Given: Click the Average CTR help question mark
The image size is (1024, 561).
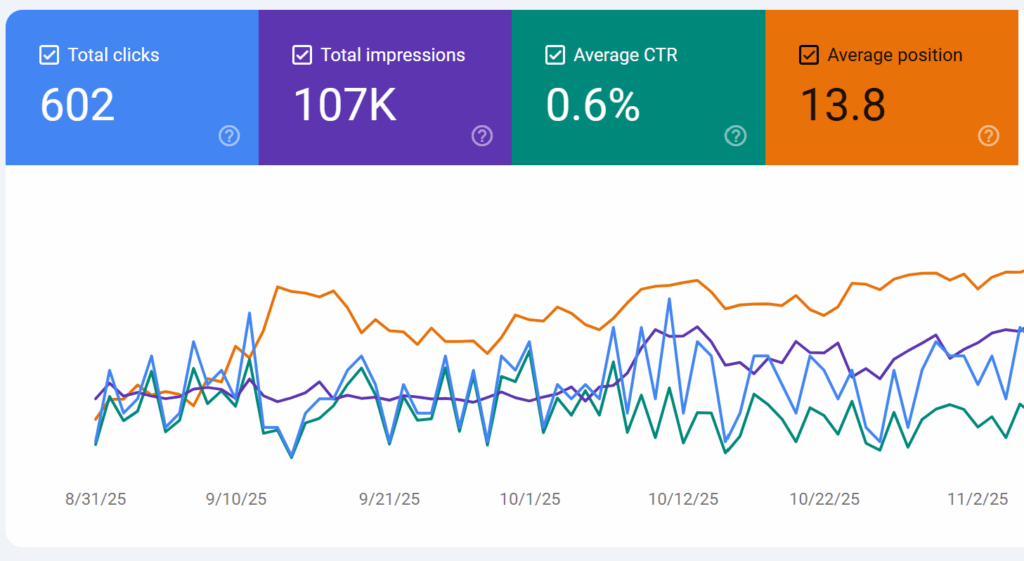Looking at the screenshot, I should point(735,136).
